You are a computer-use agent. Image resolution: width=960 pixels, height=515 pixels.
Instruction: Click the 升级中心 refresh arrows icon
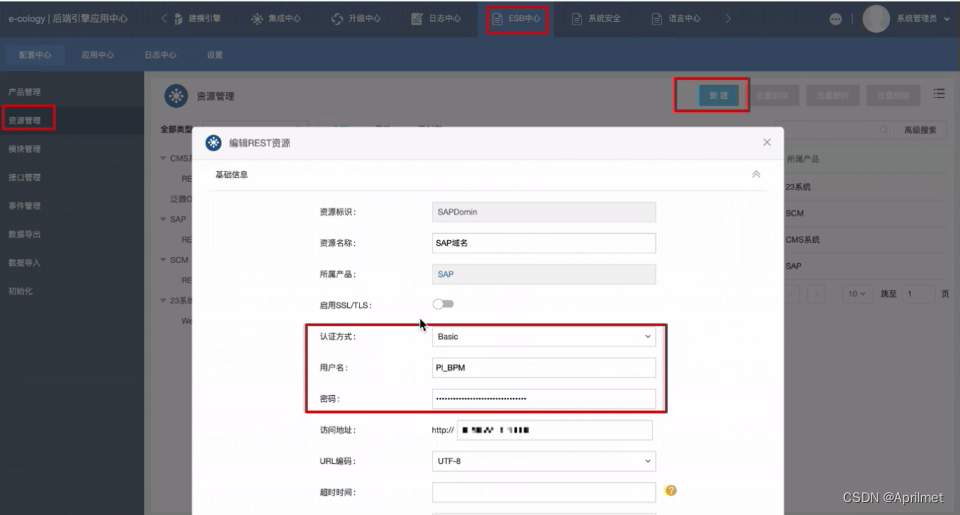[337, 19]
